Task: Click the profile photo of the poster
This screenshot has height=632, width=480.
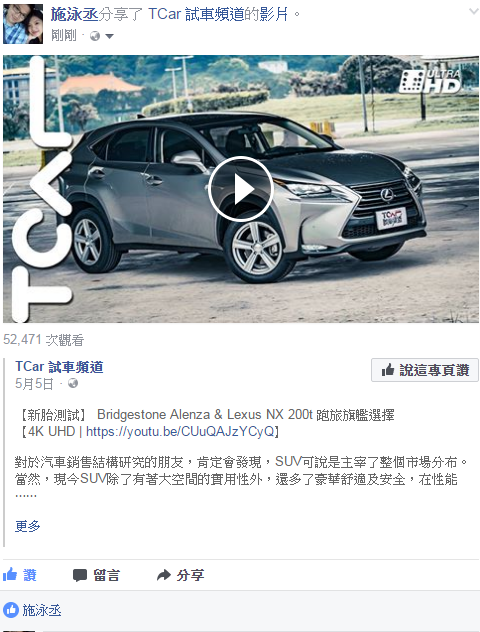Action: [23, 24]
